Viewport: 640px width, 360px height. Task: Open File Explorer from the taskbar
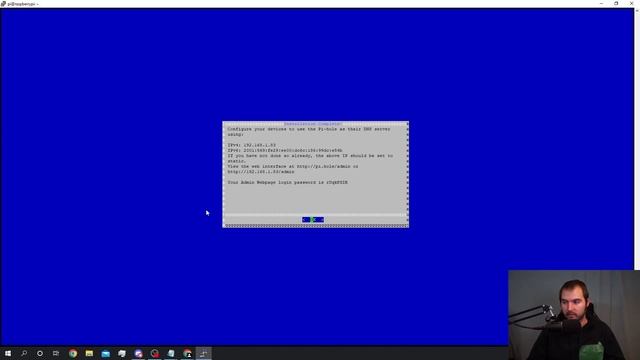pos(89,353)
